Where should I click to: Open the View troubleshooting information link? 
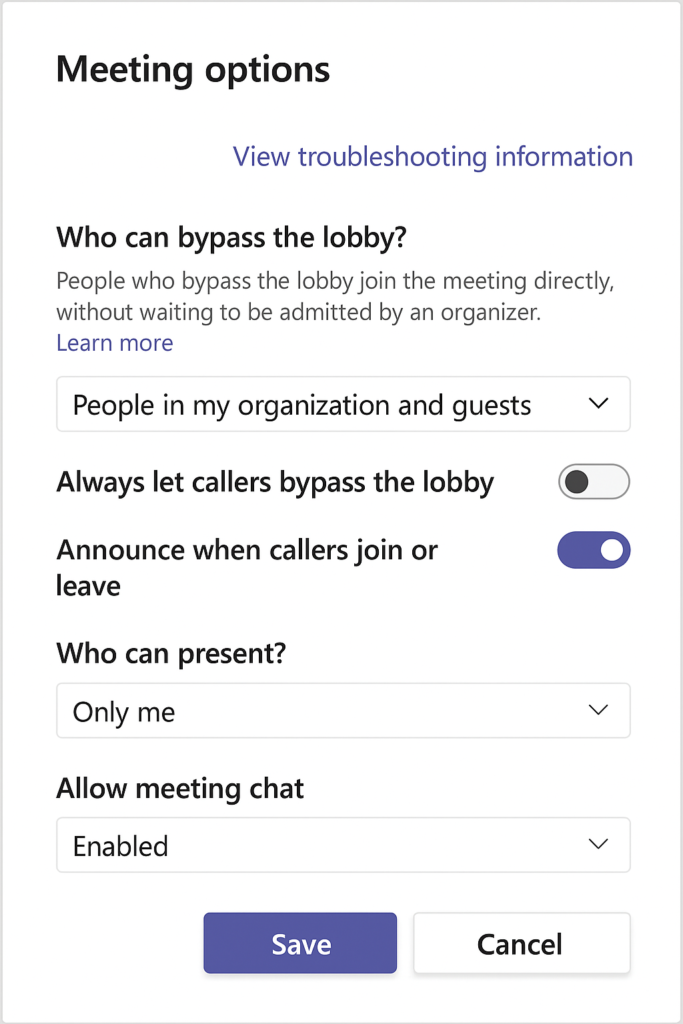432,157
